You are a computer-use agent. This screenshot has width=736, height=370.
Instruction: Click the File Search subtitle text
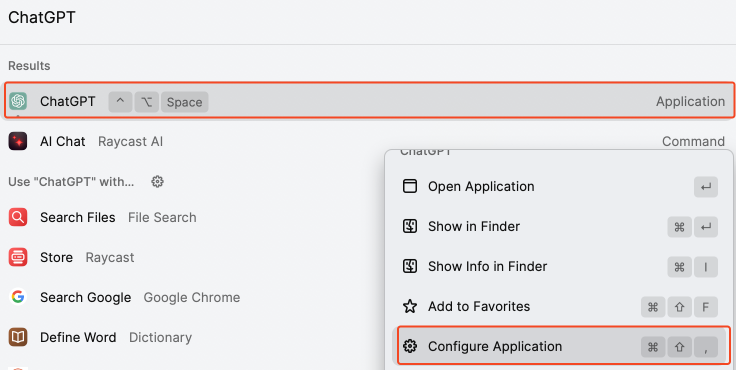click(x=162, y=217)
